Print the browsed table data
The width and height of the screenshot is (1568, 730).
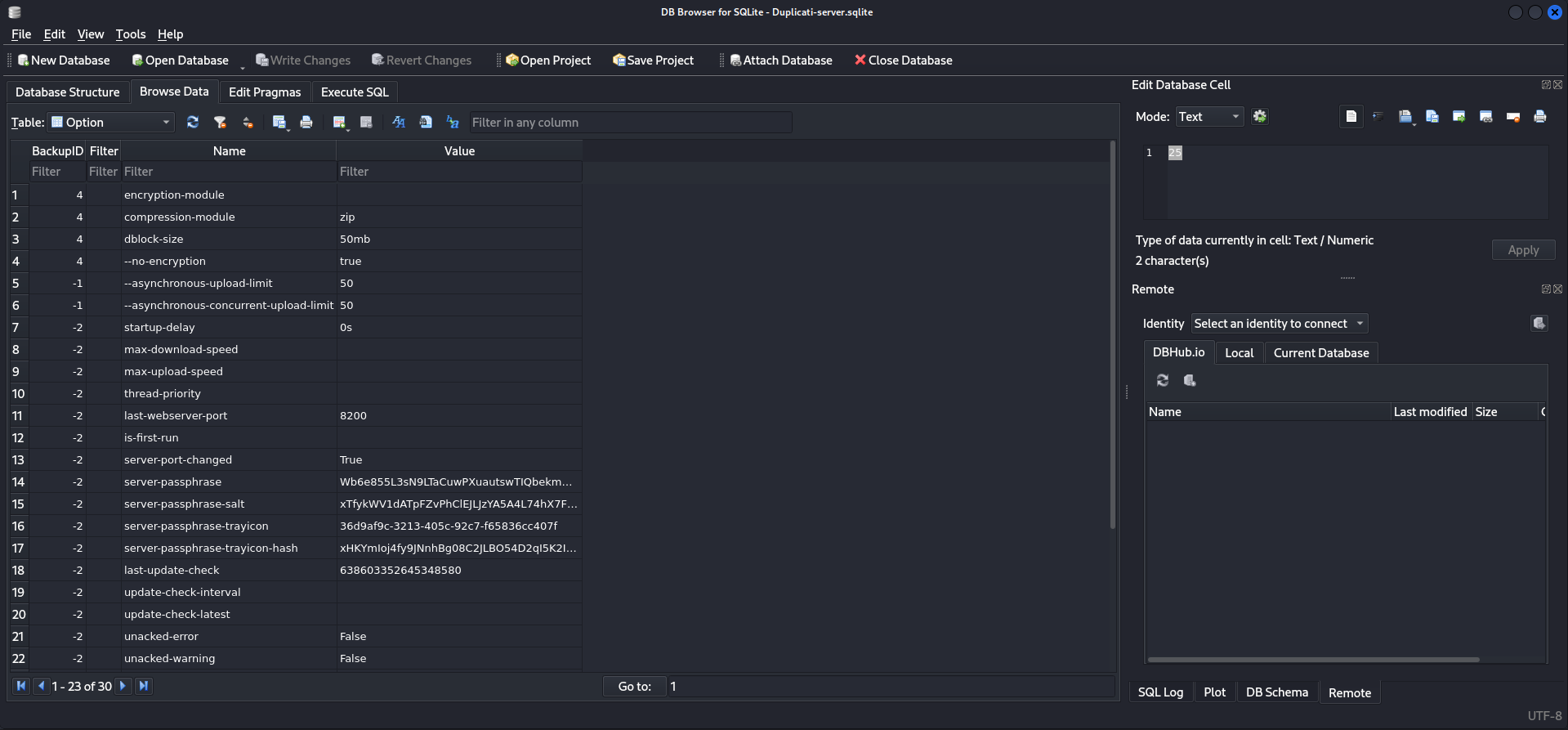306,122
